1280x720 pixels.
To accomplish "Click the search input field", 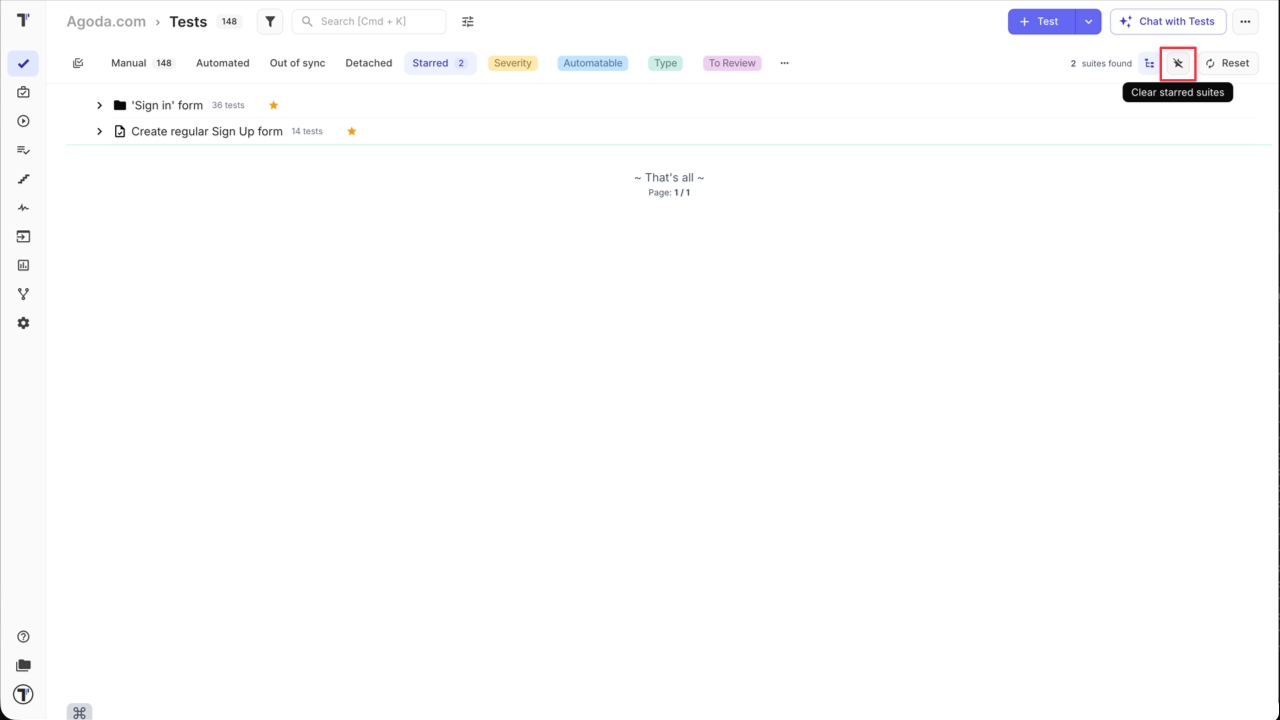I will pyautogui.click(x=369, y=21).
